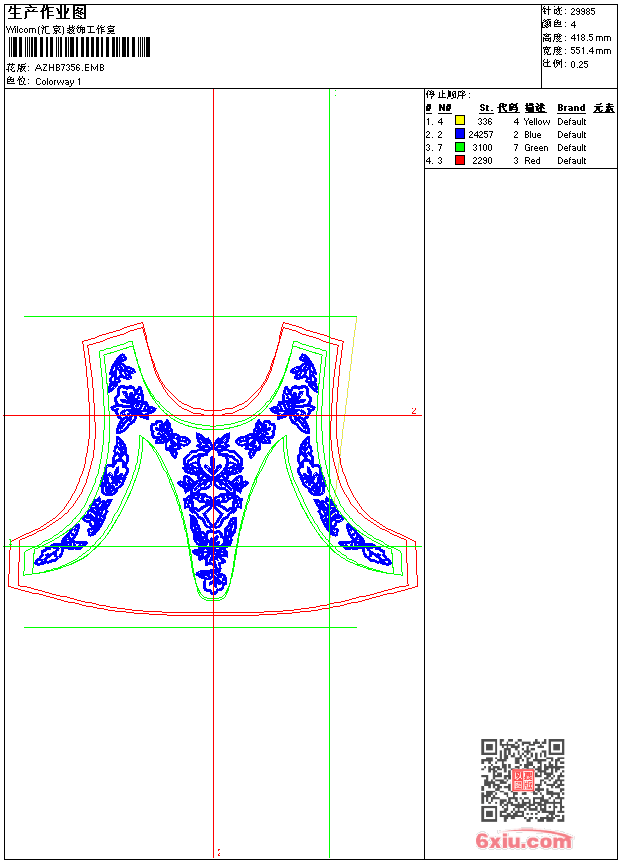Click Default brand in the Yellow row
The width and height of the screenshot is (620, 860).
click(x=572, y=122)
